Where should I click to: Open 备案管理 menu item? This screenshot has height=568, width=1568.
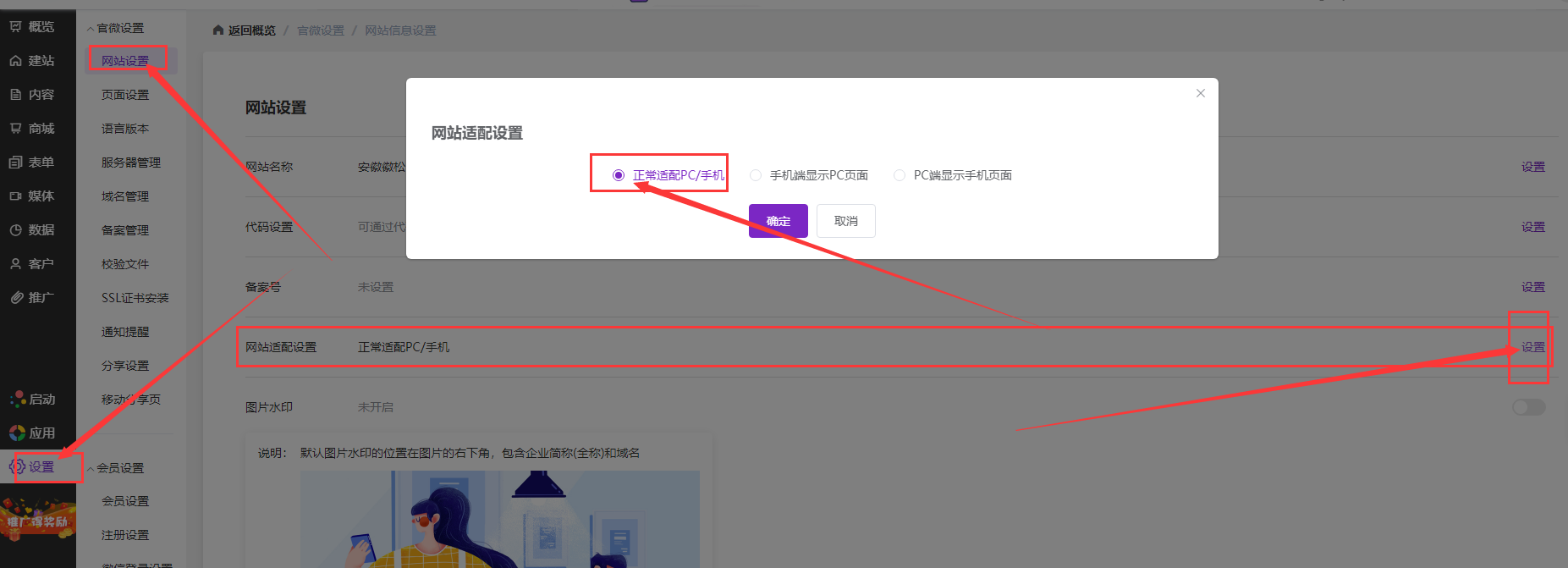125,230
